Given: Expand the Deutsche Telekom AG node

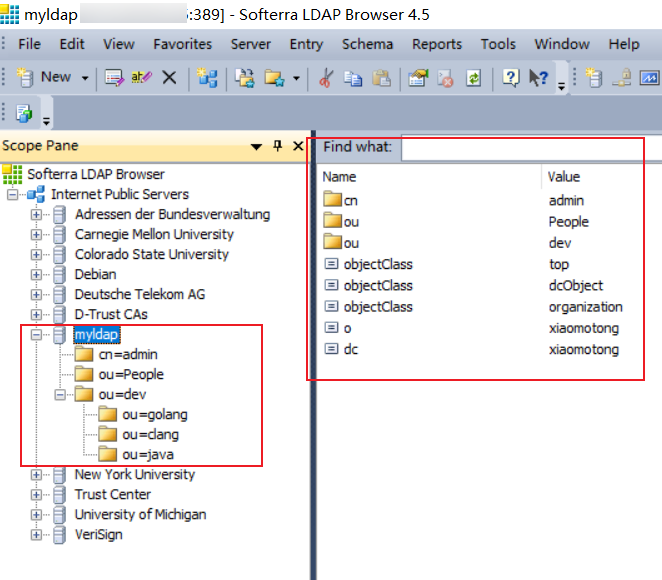Looking at the screenshot, I should click(x=36, y=295).
